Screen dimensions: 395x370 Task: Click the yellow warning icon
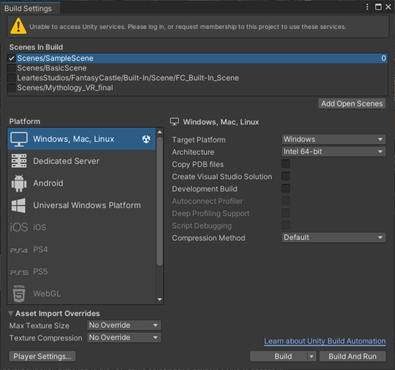[x=18, y=26]
